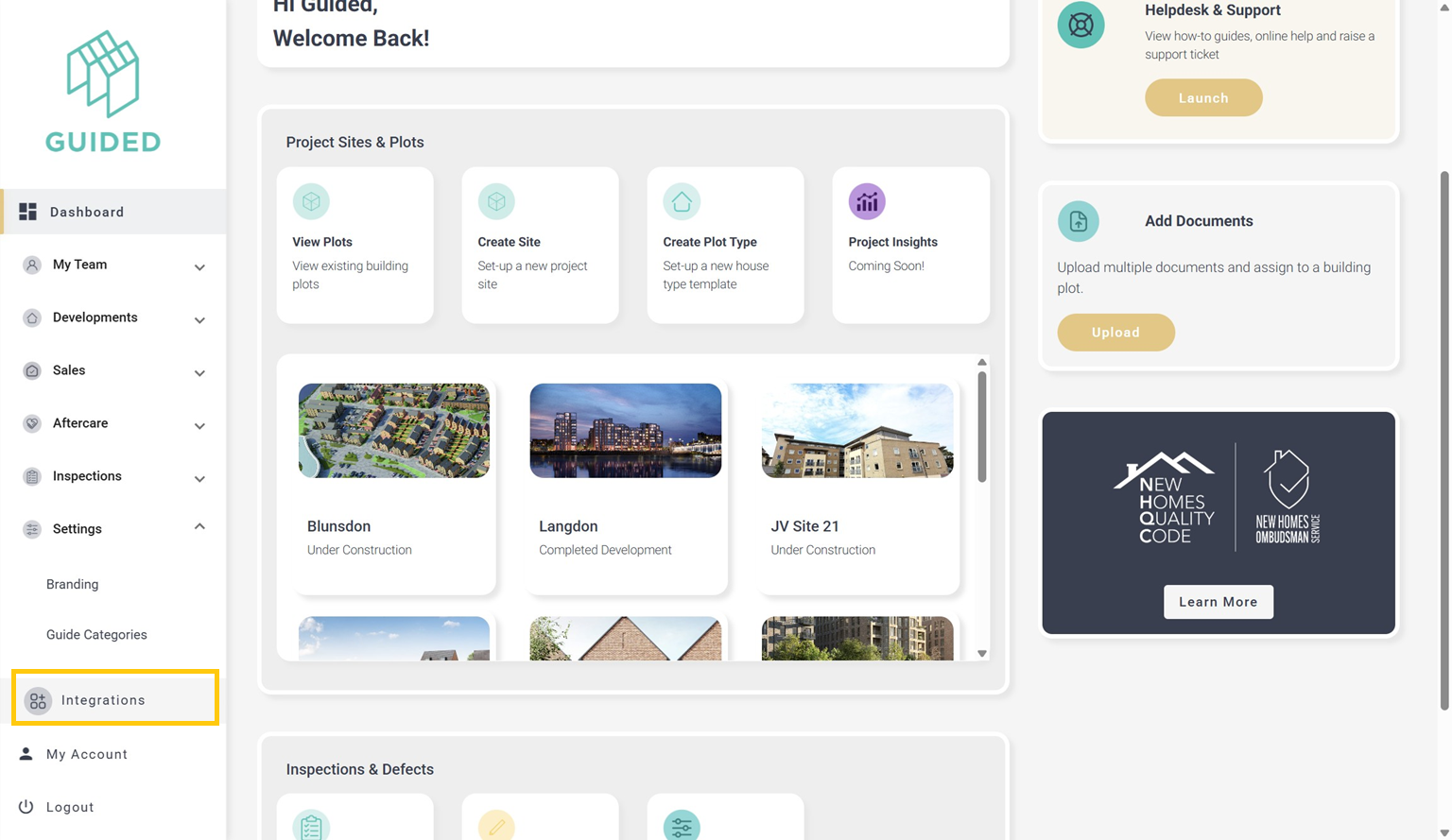Click the Project Insights chart icon
Viewport: 1452px width, 840px height.
click(x=867, y=201)
